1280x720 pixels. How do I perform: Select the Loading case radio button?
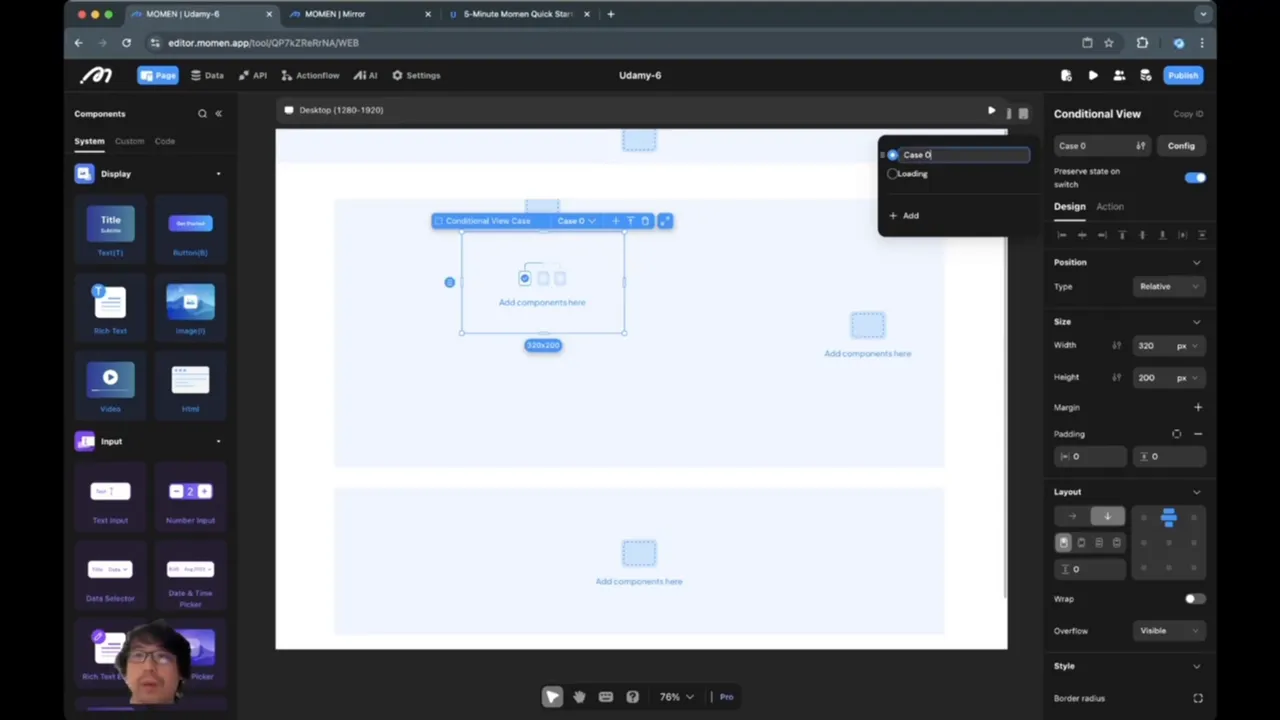(893, 174)
